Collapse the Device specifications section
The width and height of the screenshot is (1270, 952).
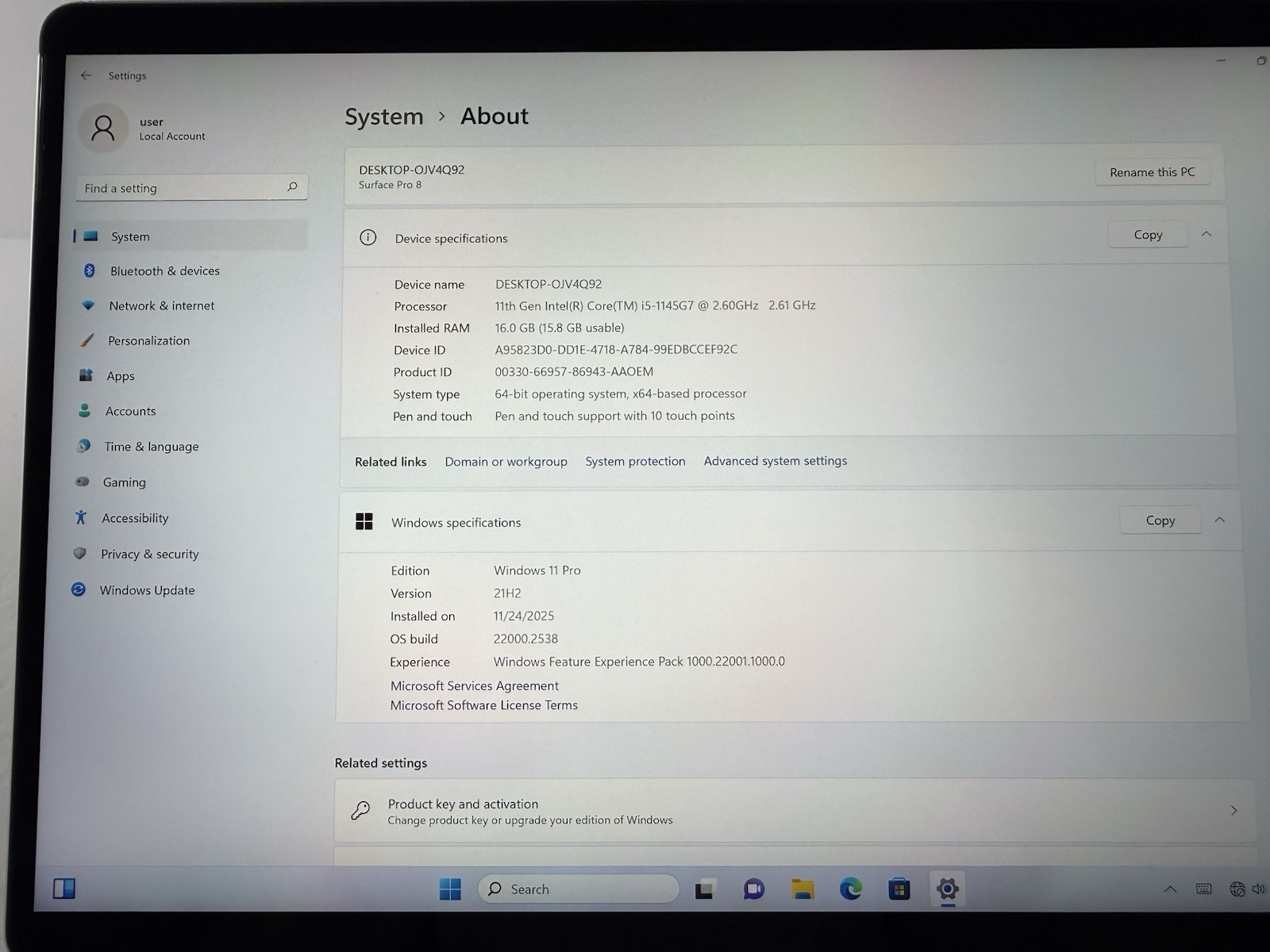click(x=1206, y=234)
